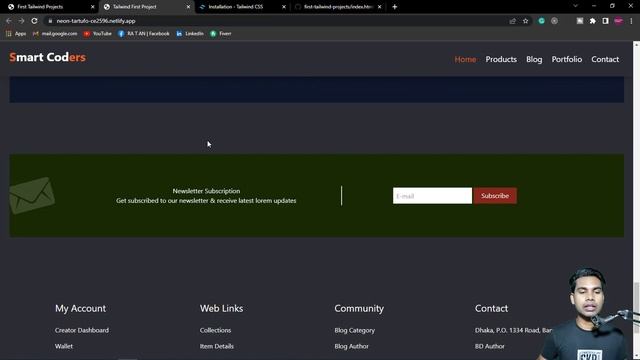Open Item Details footer link

click(x=216, y=346)
